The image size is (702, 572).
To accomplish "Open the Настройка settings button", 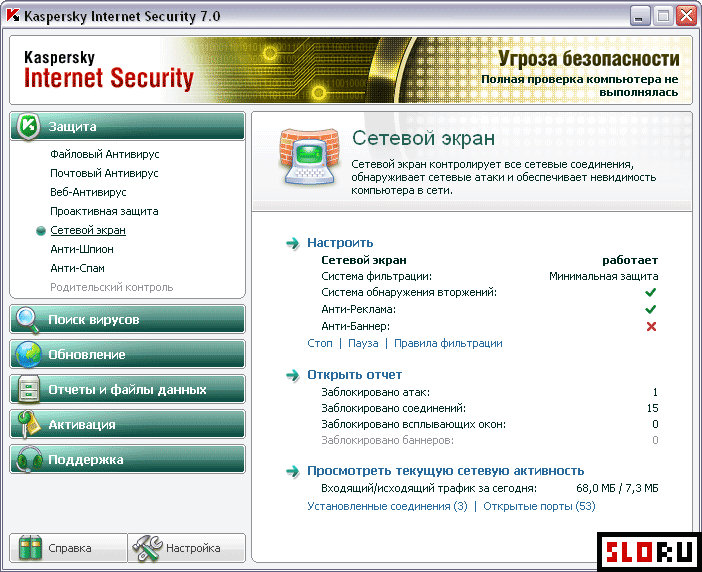I will [187, 548].
